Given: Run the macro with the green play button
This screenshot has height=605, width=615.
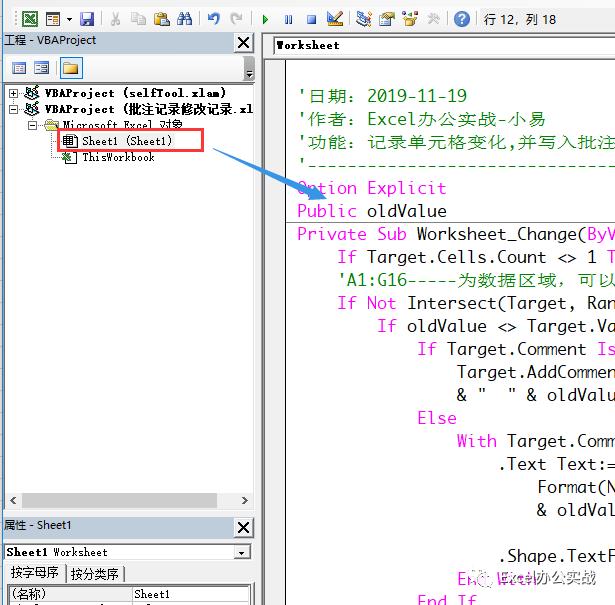Looking at the screenshot, I should tap(265, 18).
